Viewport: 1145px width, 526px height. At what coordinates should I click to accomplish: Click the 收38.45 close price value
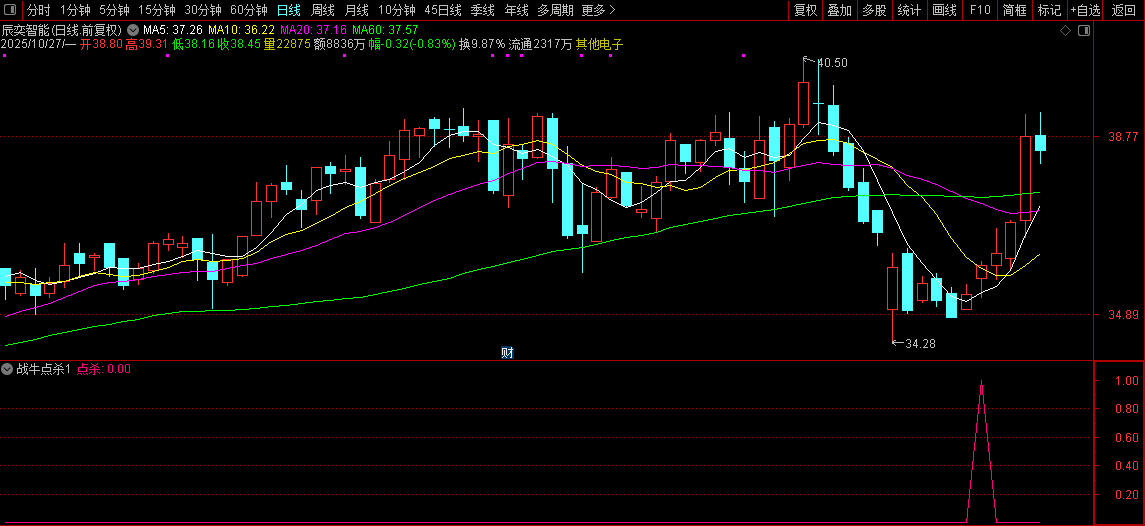pos(240,45)
